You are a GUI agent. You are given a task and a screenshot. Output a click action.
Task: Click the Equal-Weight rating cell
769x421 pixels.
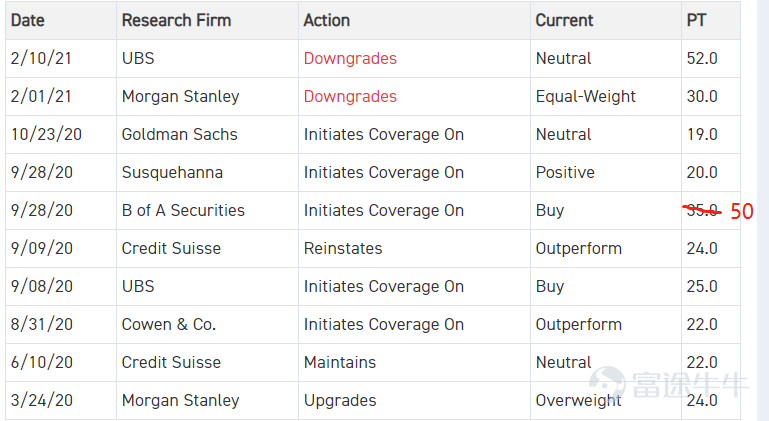[606, 96]
